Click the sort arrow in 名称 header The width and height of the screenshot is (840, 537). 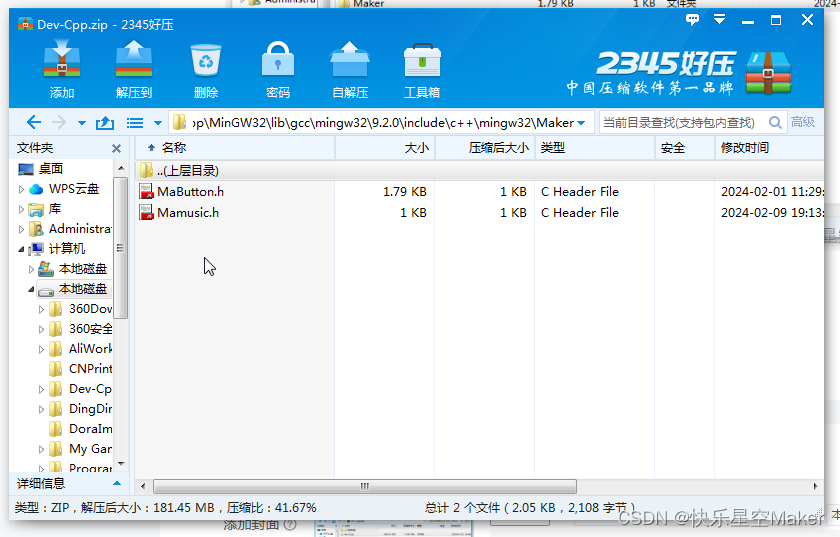[151, 148]
